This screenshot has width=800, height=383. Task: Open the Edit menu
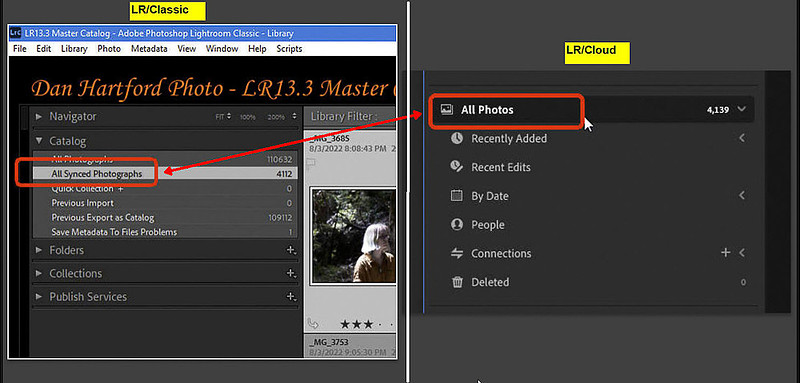pyautogui.click(x=43, y=49)
